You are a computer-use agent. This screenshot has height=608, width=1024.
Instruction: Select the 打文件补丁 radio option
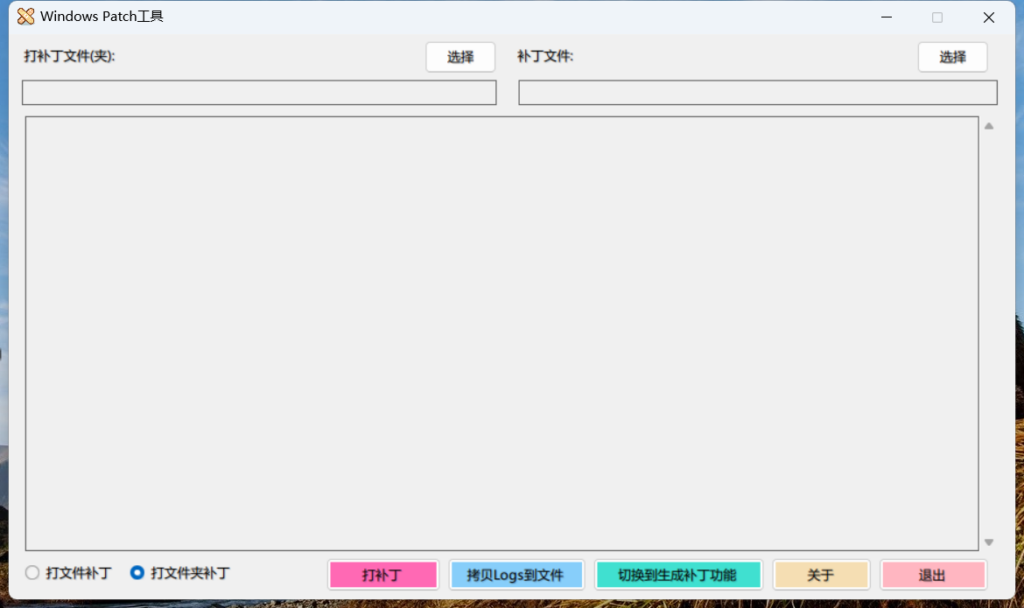pos(31,573)
